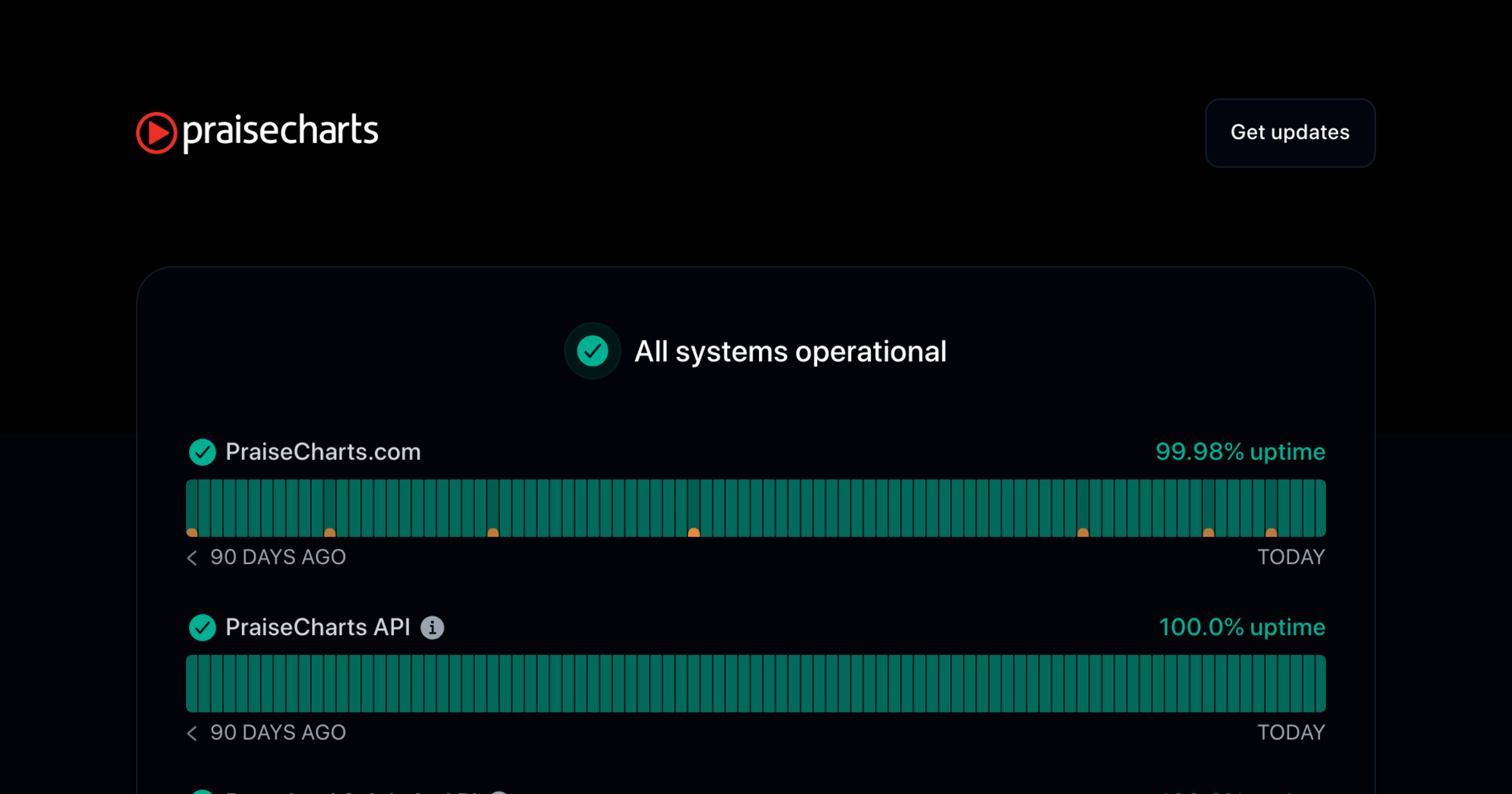Open the PraiseCharts API service name
Viewport: 1512px width, 794px height.
coord(318,627)
